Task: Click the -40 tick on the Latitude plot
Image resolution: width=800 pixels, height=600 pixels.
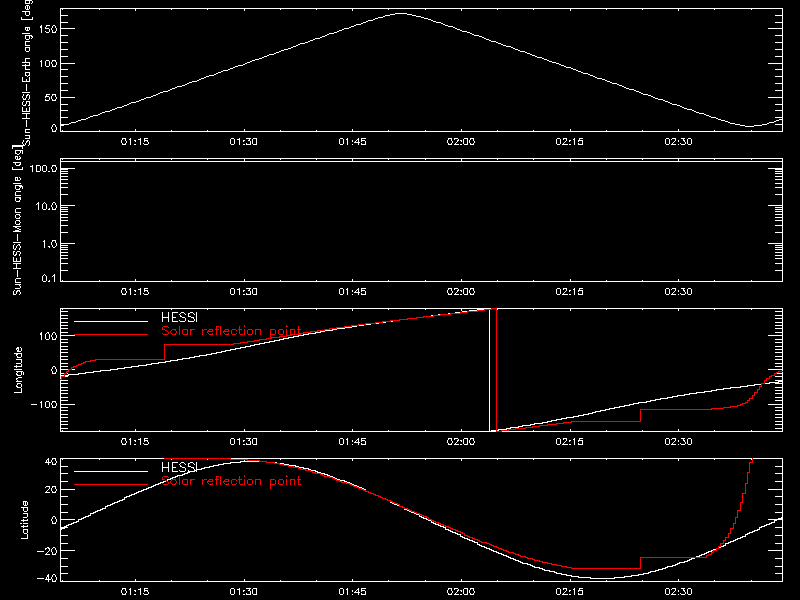Action: (47, 579)
